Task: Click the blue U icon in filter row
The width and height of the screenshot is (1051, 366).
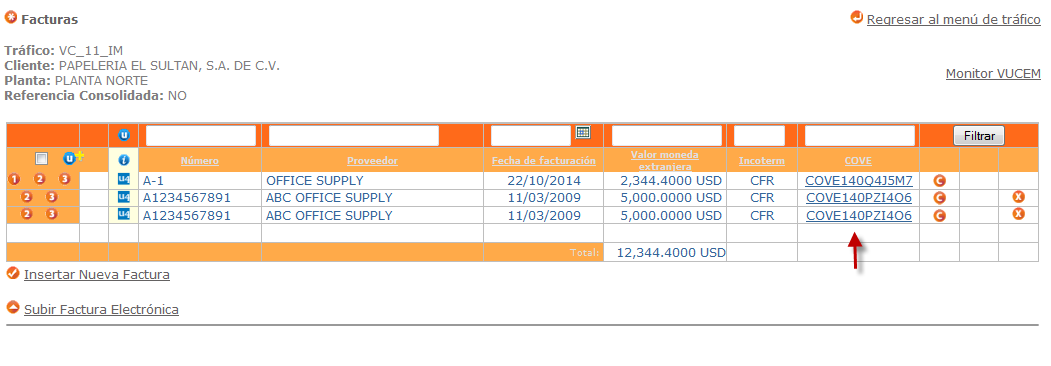Action: point(123,135)
